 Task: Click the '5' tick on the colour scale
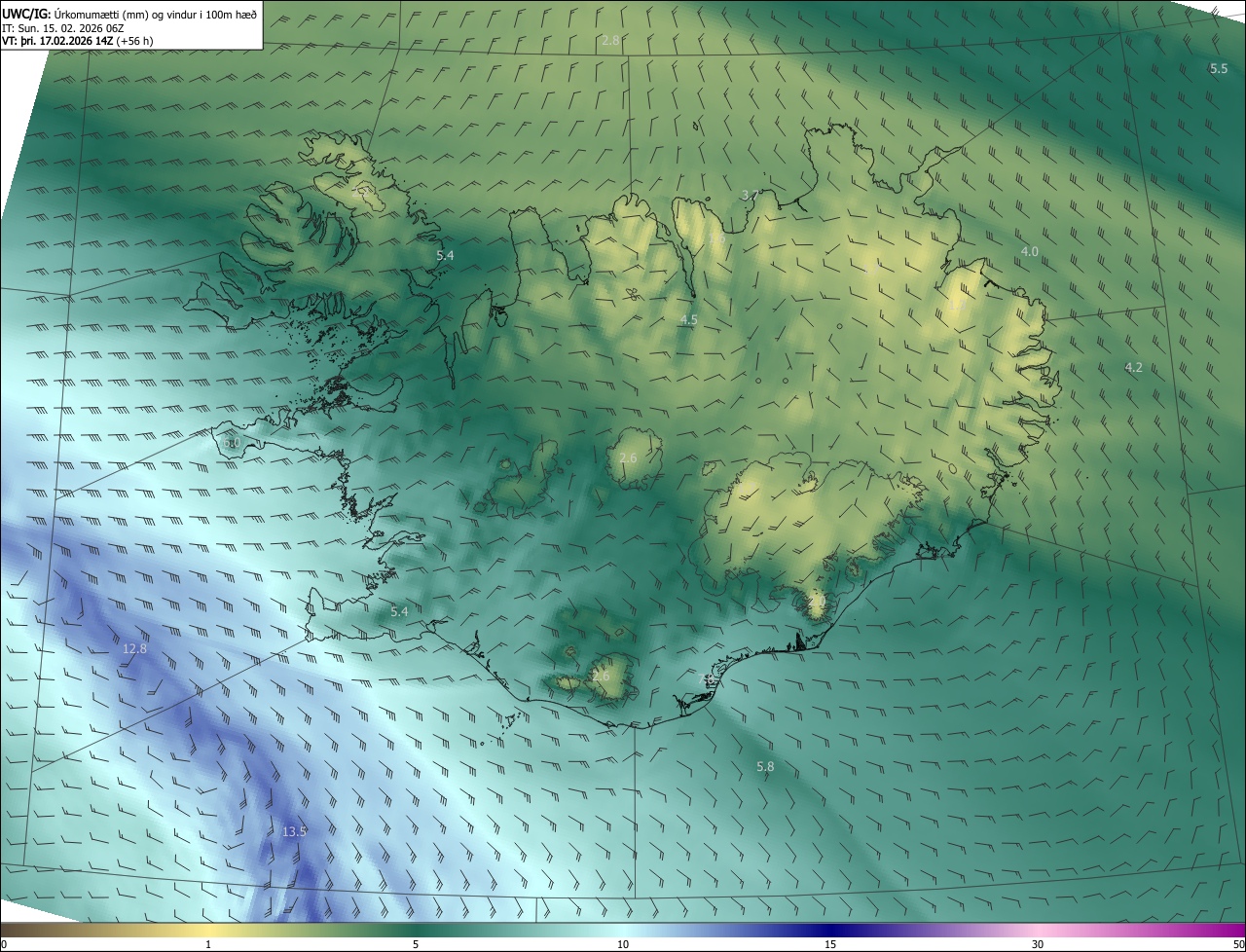(416, 944)
